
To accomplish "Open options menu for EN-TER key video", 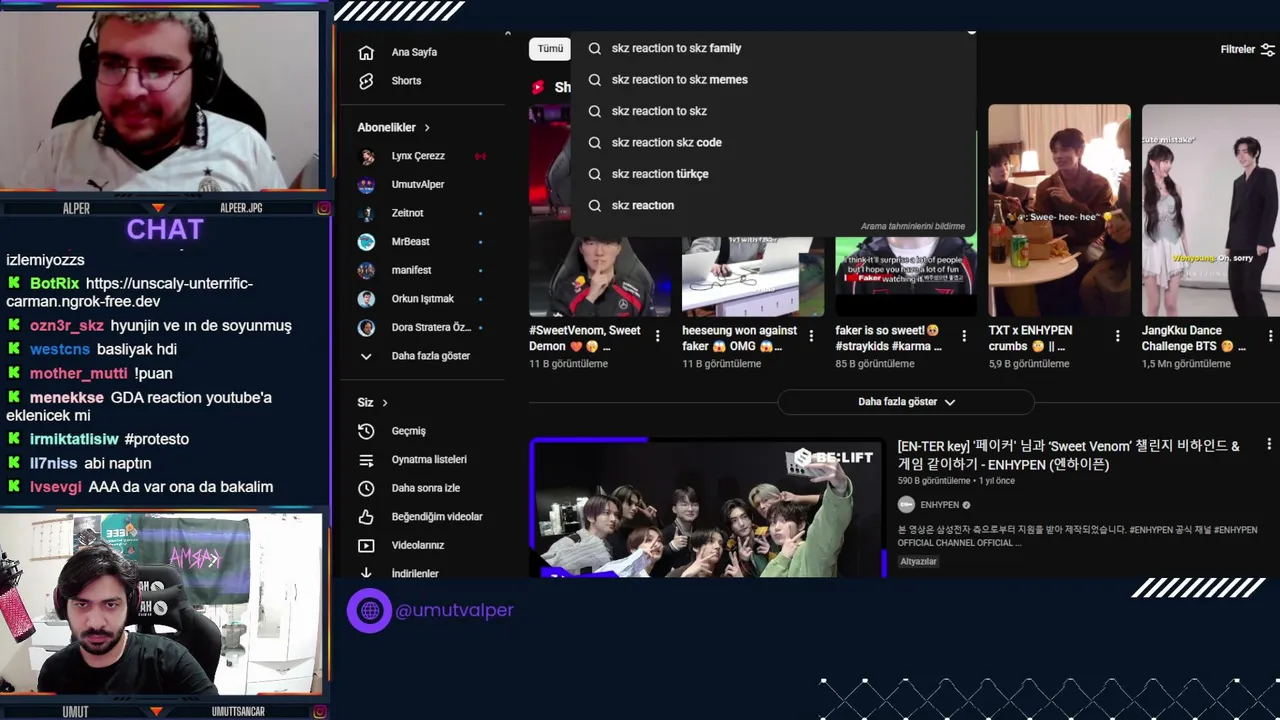I will click(x=1269, y=444).
